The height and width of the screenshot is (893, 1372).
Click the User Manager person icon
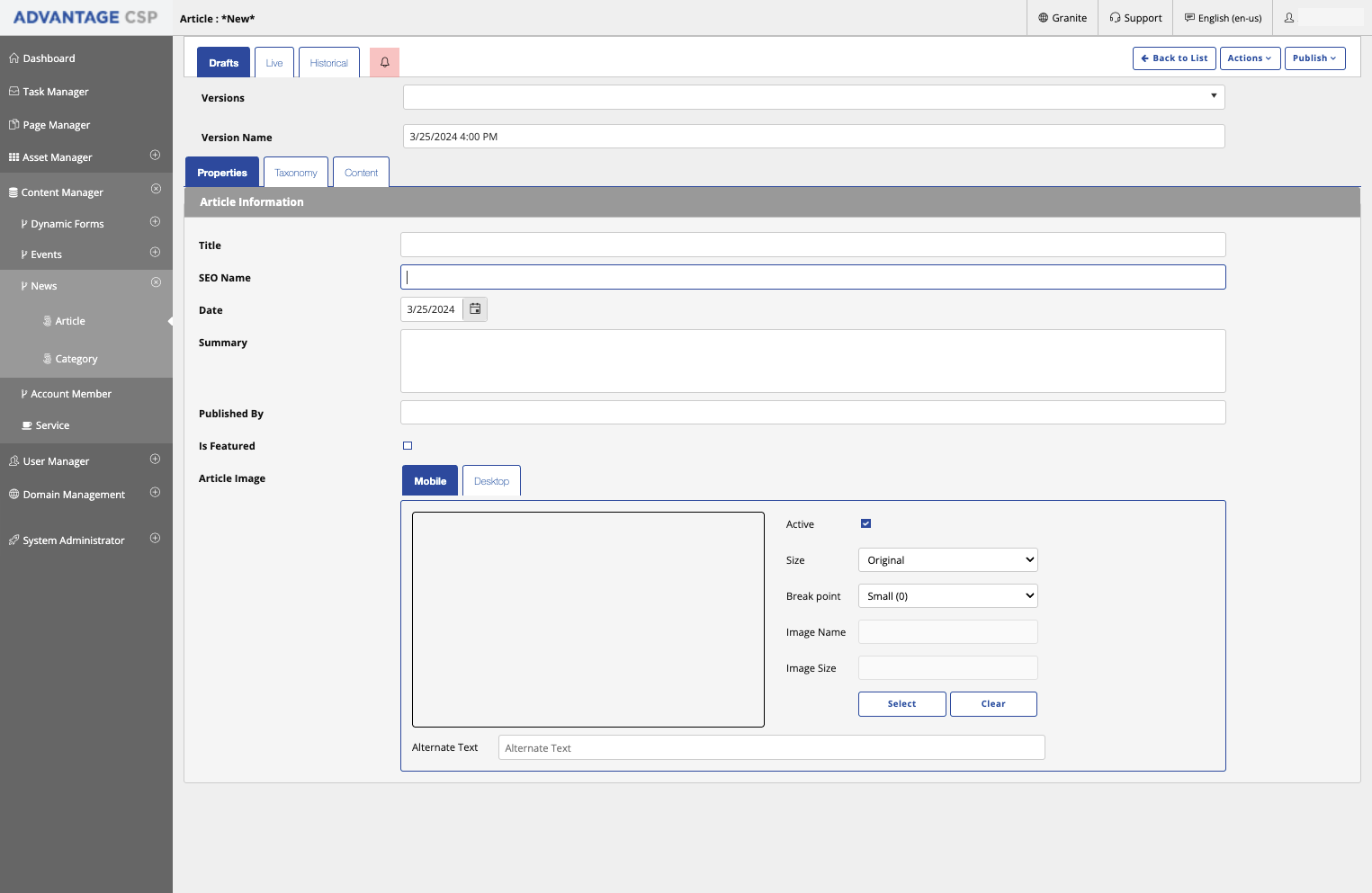click(x=14, y=461)
